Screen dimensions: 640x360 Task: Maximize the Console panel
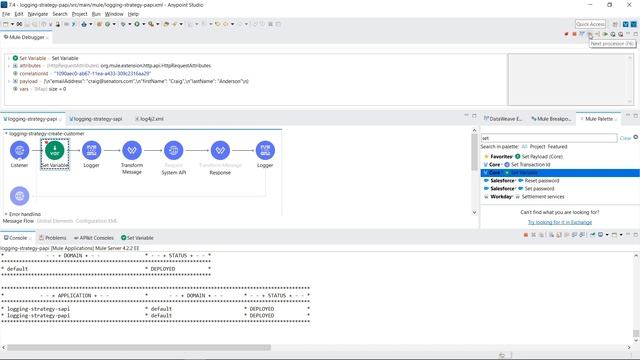pos(636,235)
